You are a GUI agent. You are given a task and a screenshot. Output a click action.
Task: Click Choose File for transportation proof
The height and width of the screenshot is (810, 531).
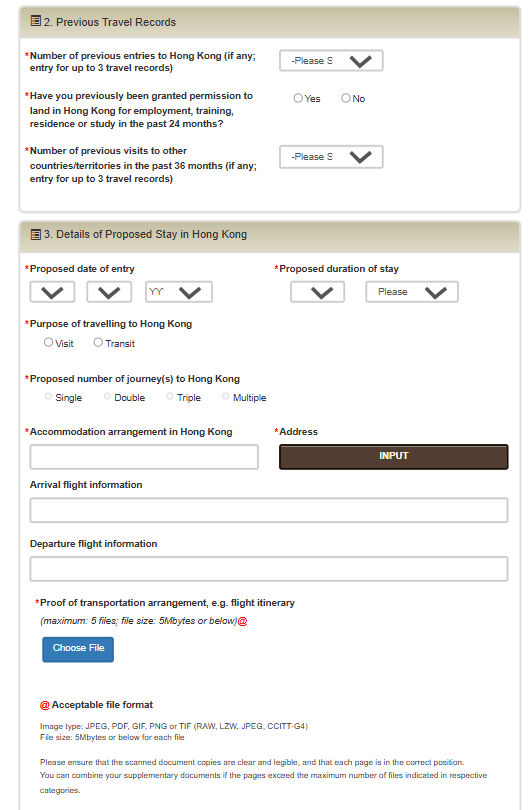[x=78, y=649]
